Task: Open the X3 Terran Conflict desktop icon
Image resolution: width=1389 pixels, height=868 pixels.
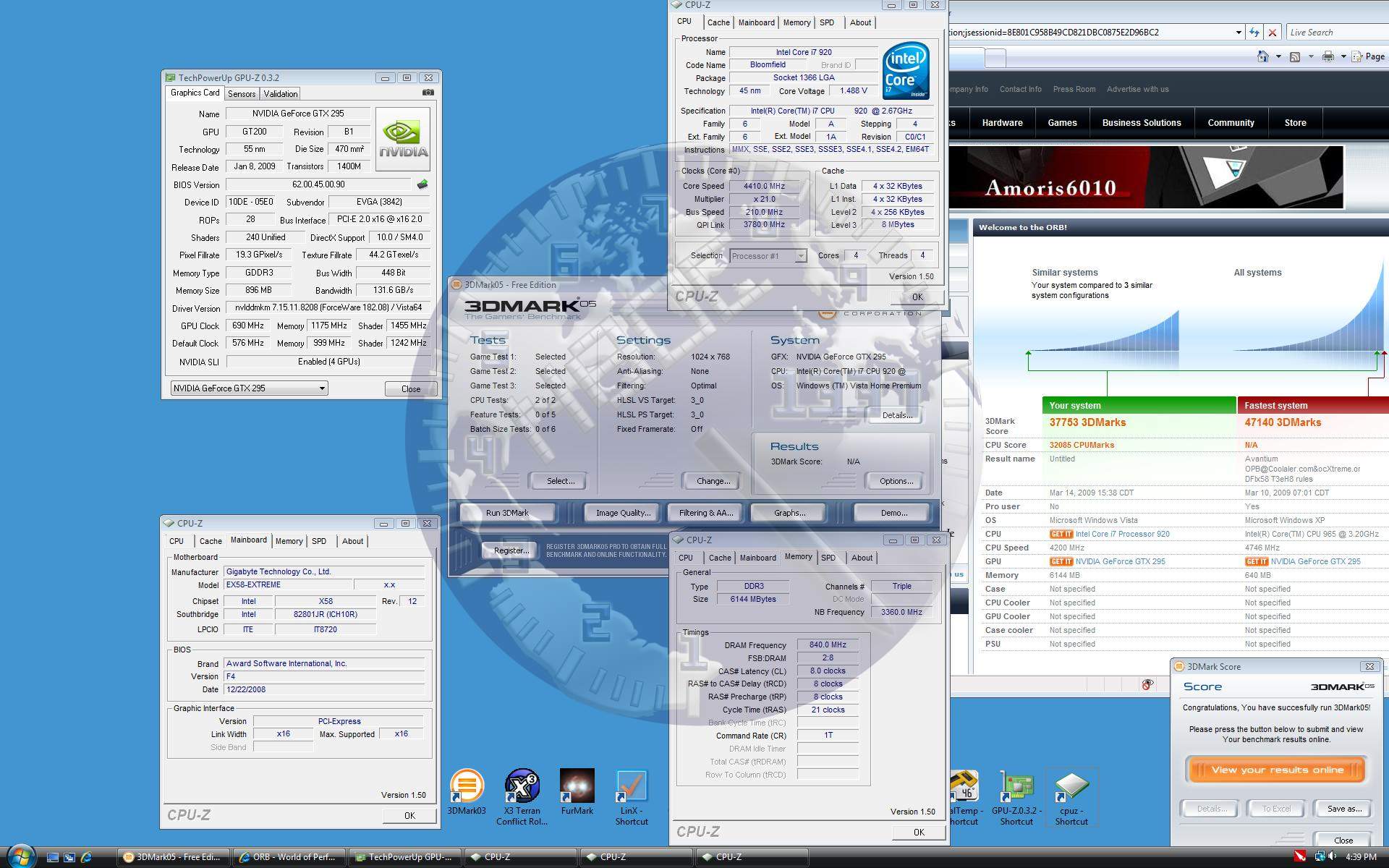Action: coord(522,796)
